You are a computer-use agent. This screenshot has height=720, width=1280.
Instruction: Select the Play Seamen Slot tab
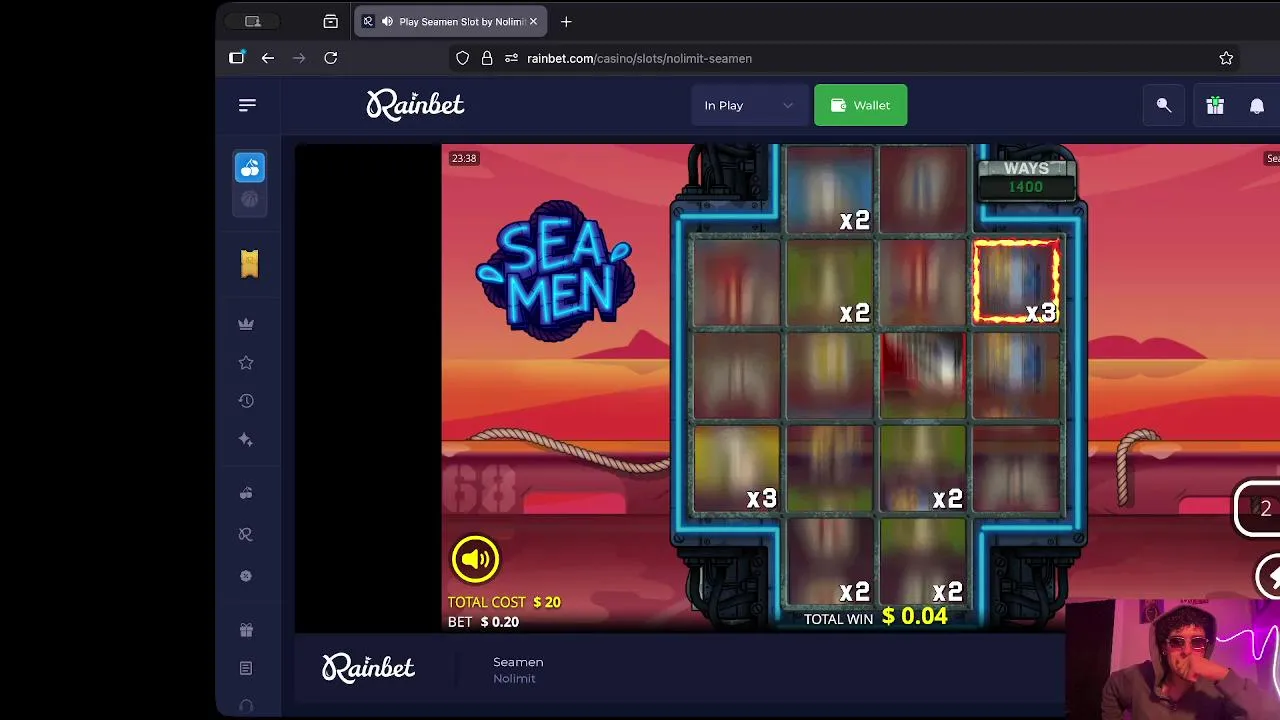(x=450, y=21)
